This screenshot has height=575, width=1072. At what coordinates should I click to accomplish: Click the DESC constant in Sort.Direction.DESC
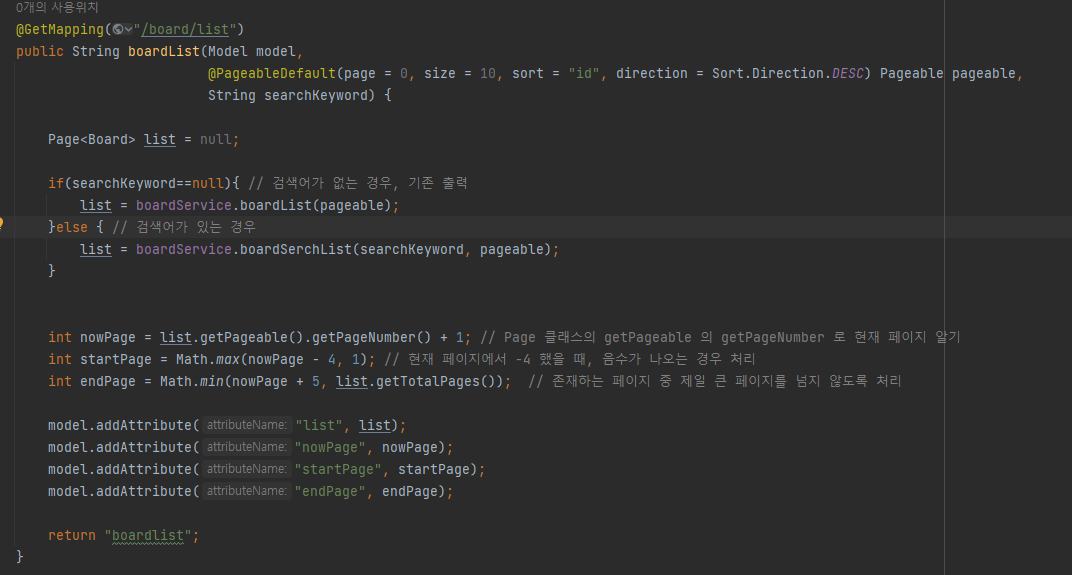pos(847,73)
